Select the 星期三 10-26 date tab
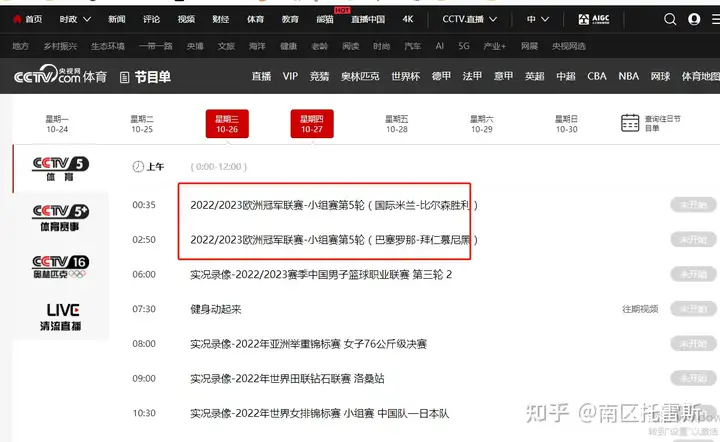 (x=227, y=123)
